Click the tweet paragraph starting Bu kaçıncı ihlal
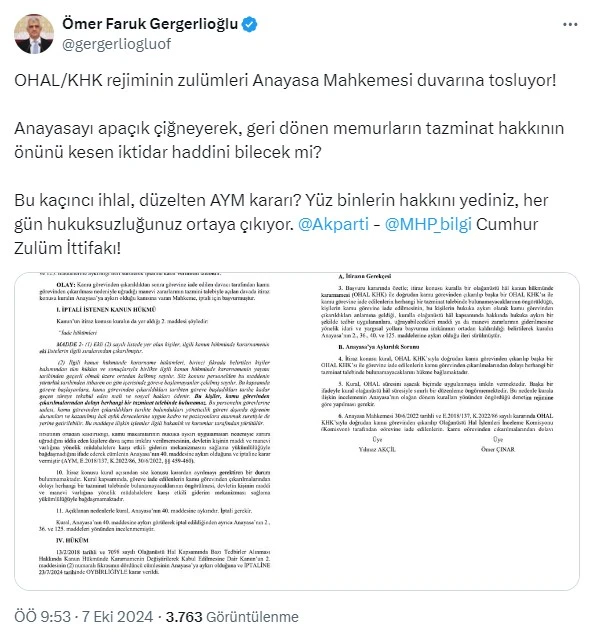Viewport: 590px width, 634px height. 281,224
